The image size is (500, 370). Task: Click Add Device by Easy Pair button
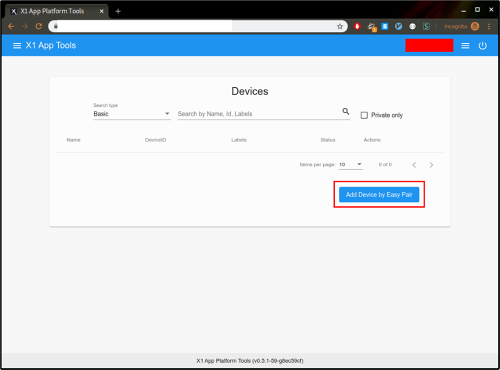(x=379, y=195)
